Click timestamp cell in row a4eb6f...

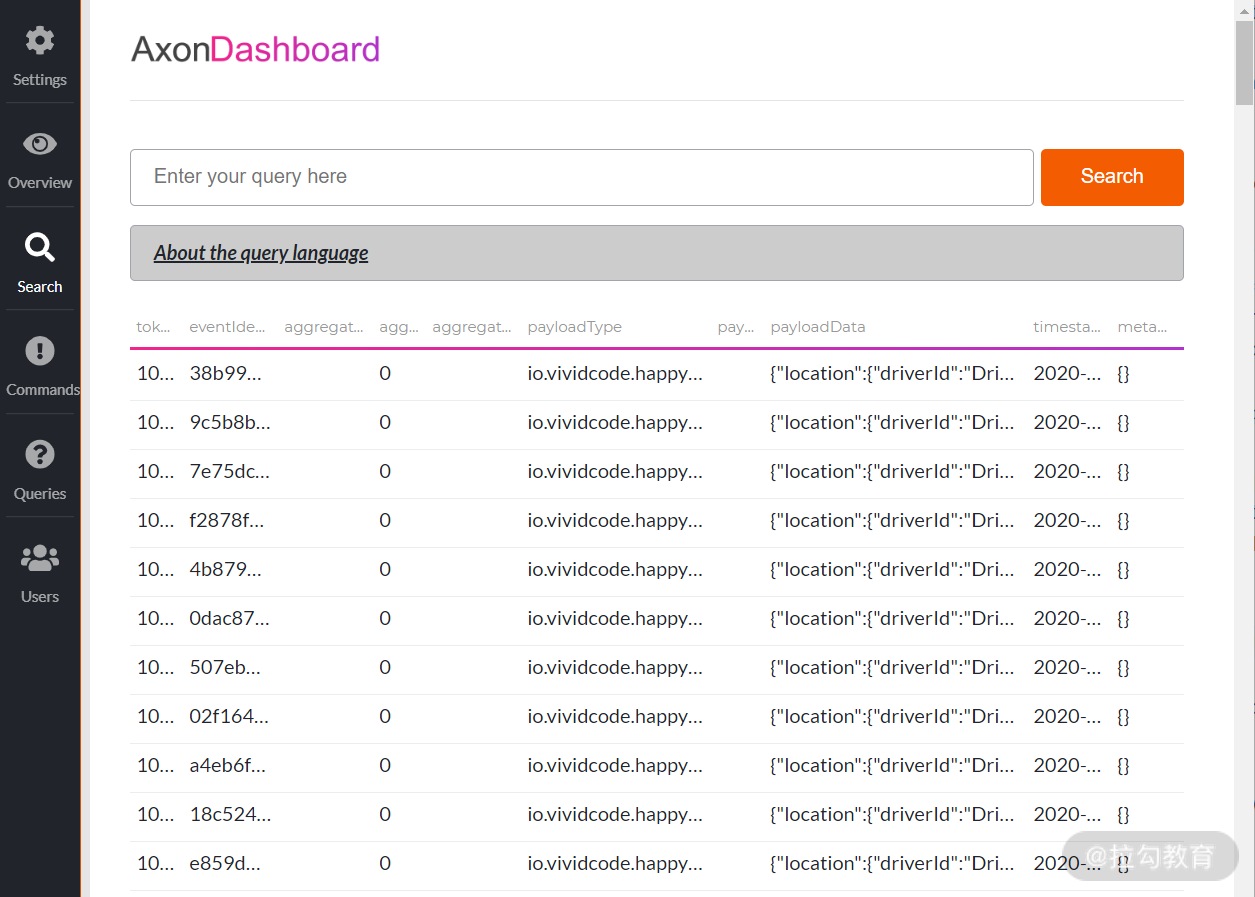[1067, 766]
